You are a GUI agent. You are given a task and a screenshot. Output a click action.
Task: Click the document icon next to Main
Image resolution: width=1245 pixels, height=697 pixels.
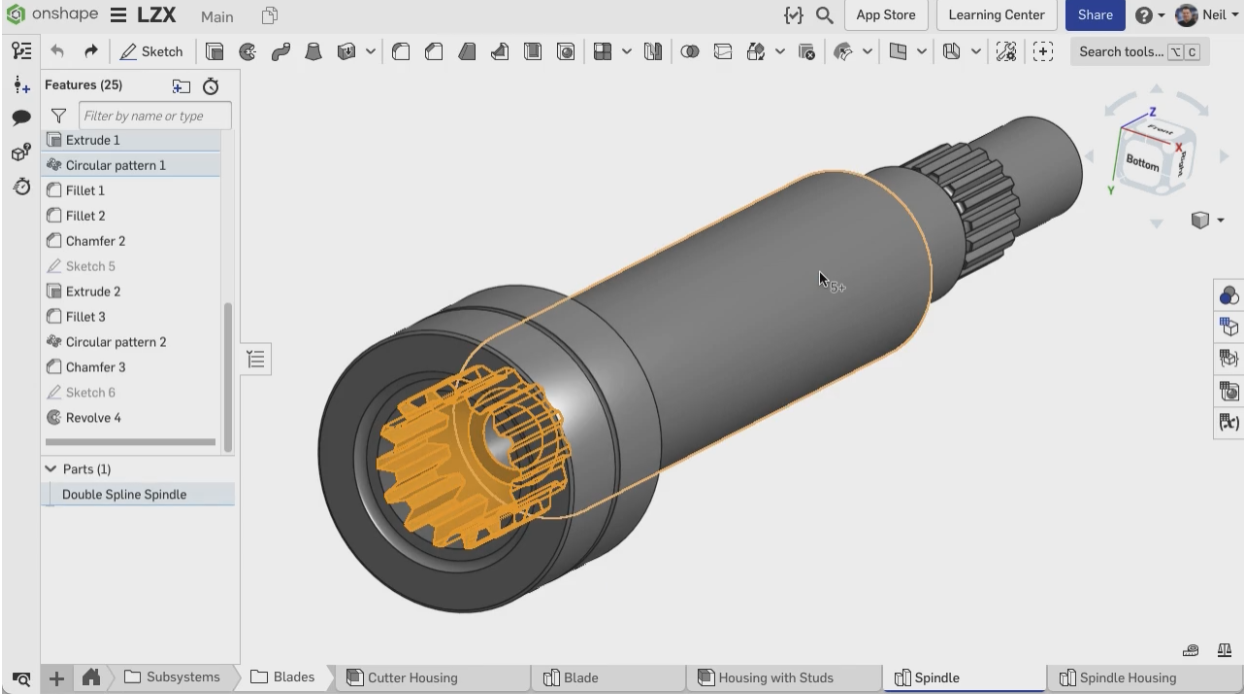pos(269,16)
